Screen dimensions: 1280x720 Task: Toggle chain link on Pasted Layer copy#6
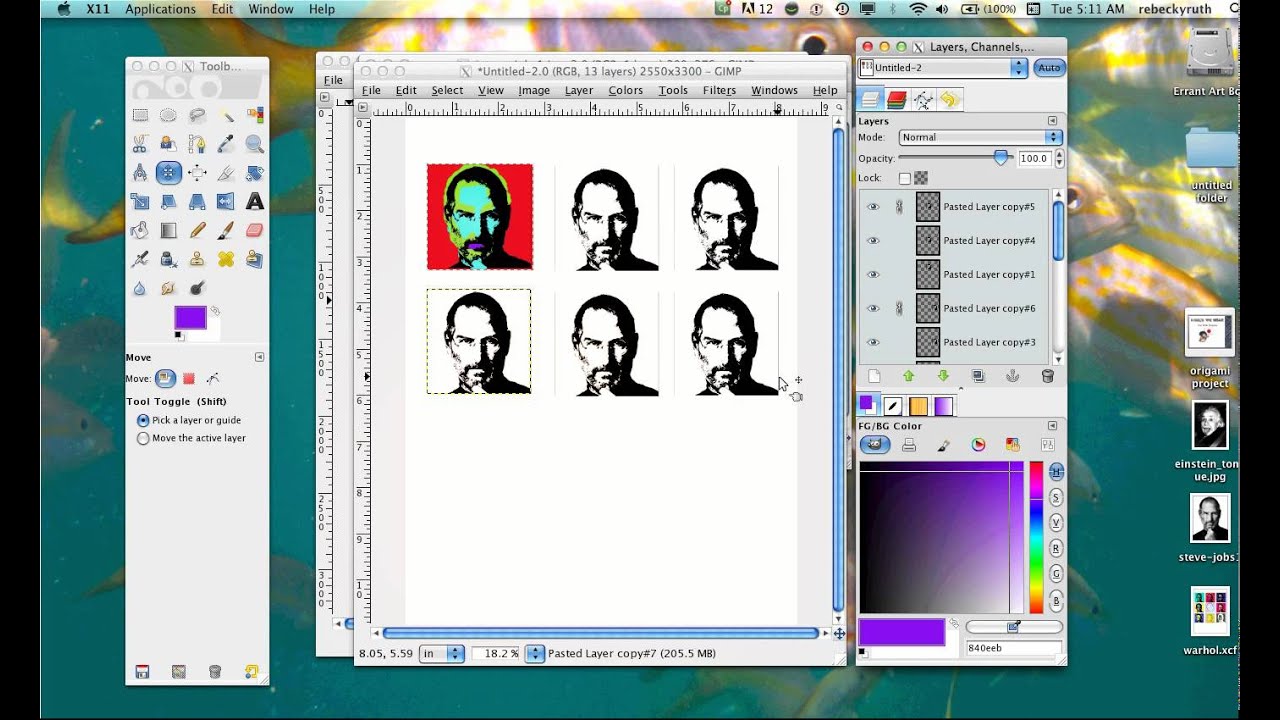[899, 309]
